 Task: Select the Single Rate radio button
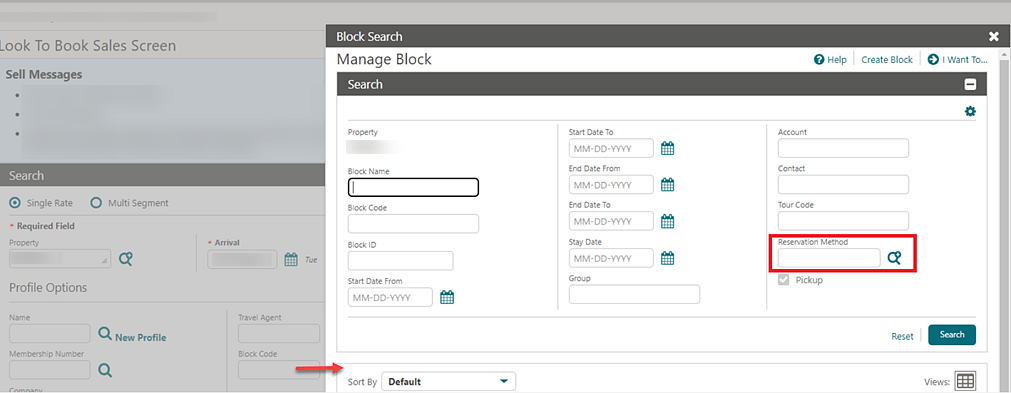(15, 203)
